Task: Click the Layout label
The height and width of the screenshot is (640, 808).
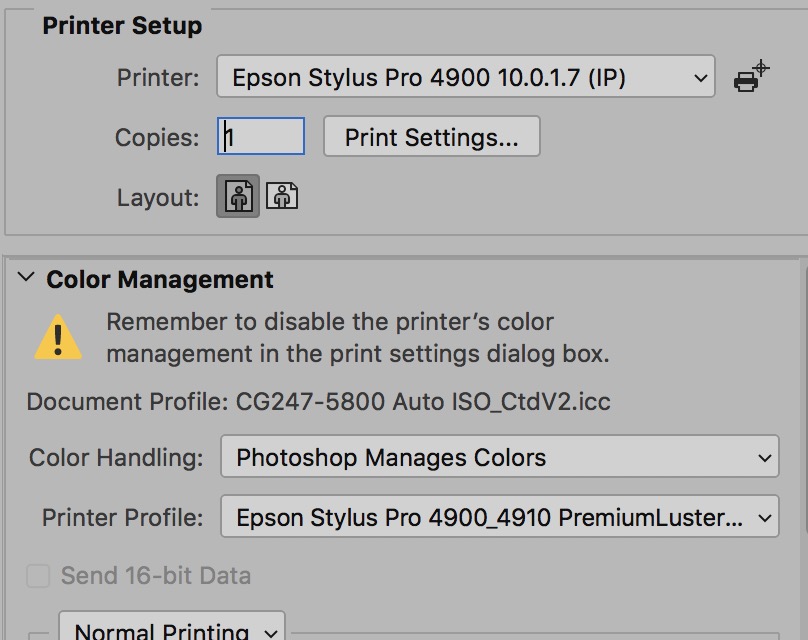Action: [x=158, y=197]
